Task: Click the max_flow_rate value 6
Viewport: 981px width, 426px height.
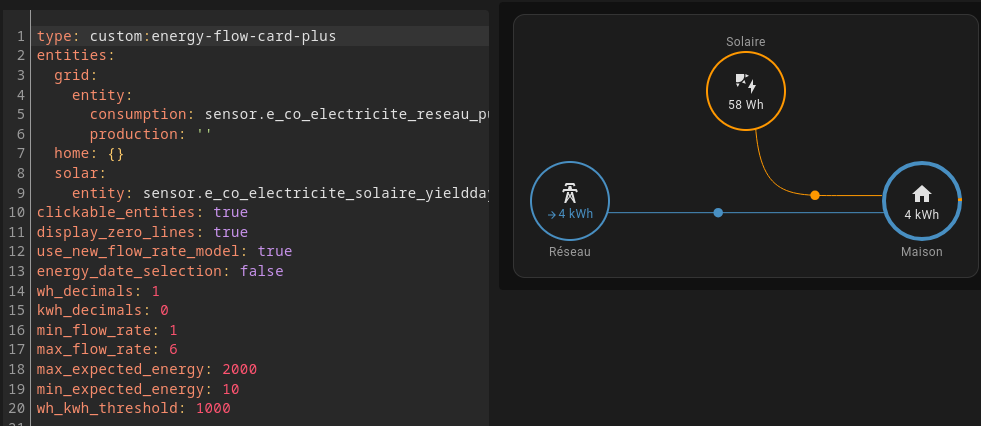Action: (173, 349)
